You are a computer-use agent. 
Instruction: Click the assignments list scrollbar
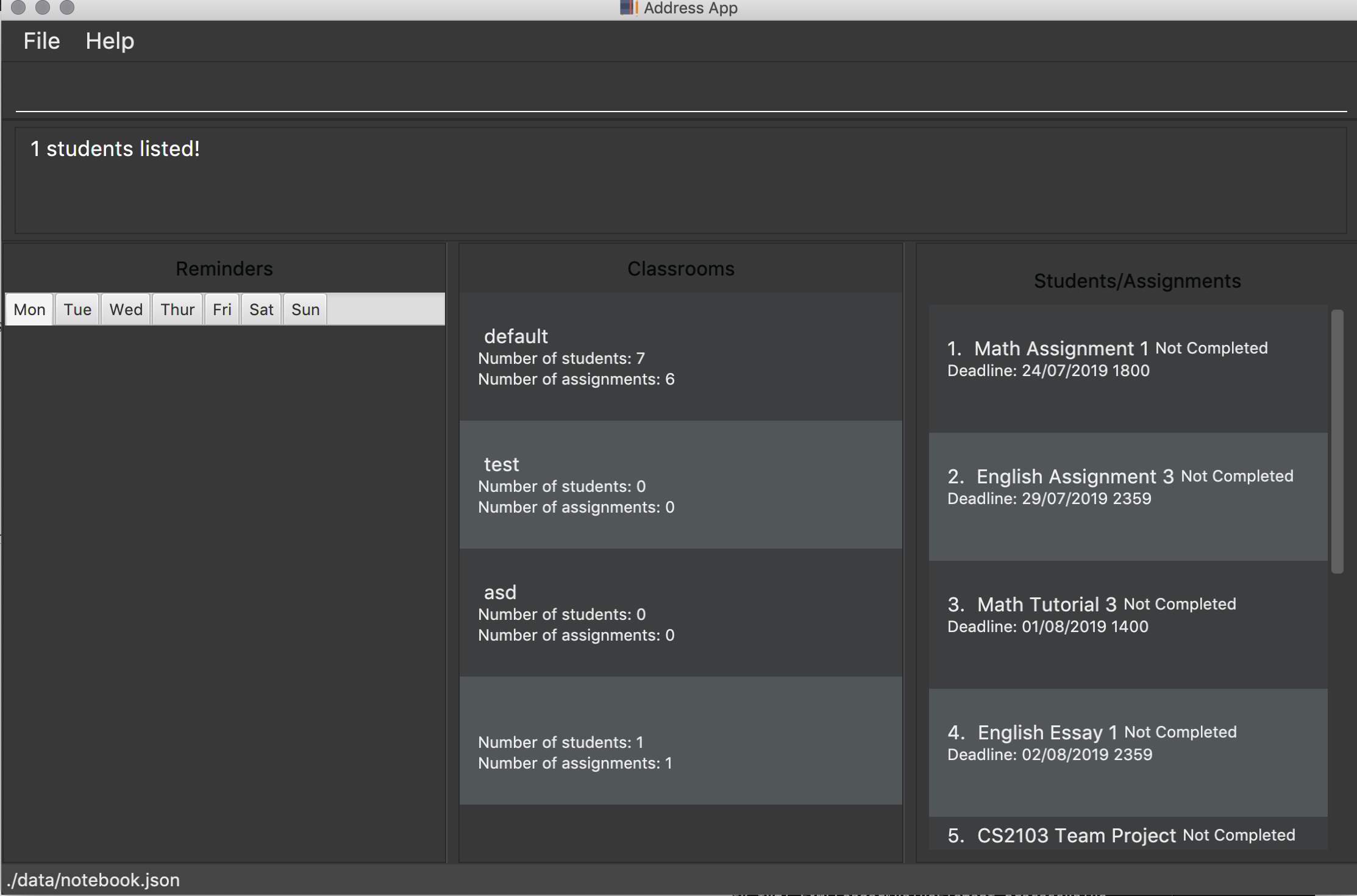(1337, 443)
